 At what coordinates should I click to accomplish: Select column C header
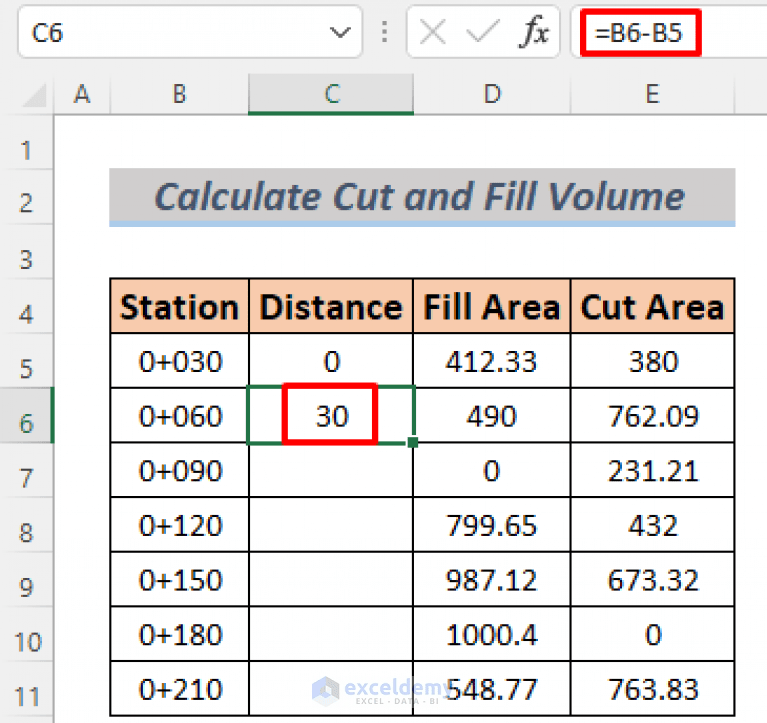click(331, 94)
